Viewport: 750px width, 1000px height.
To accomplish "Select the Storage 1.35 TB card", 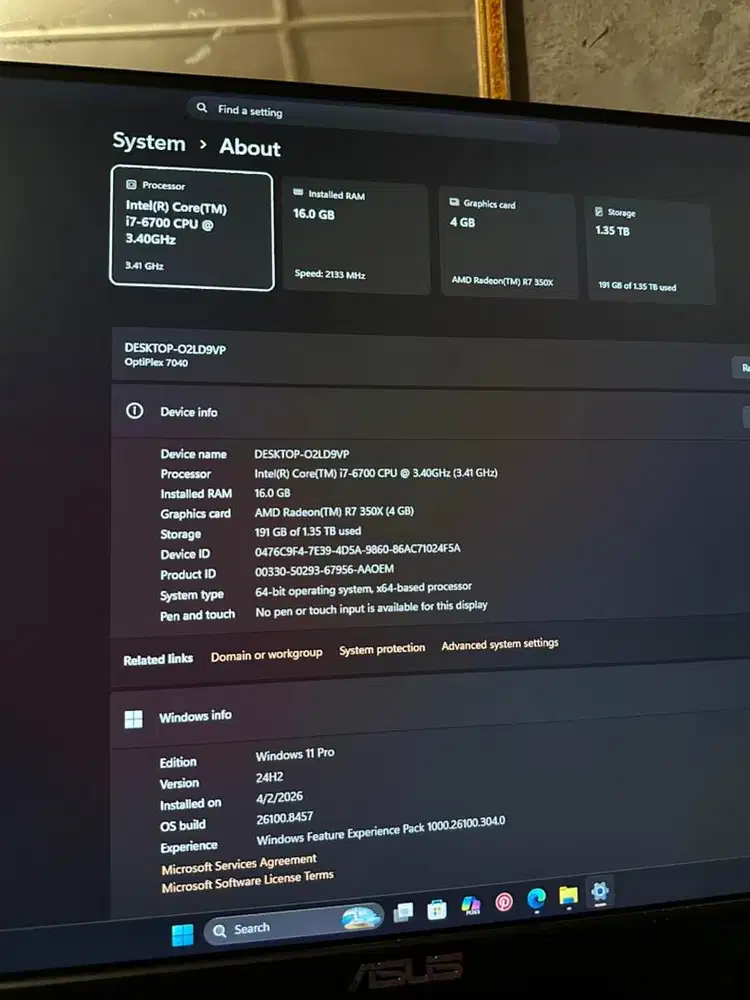I will 649,250.
